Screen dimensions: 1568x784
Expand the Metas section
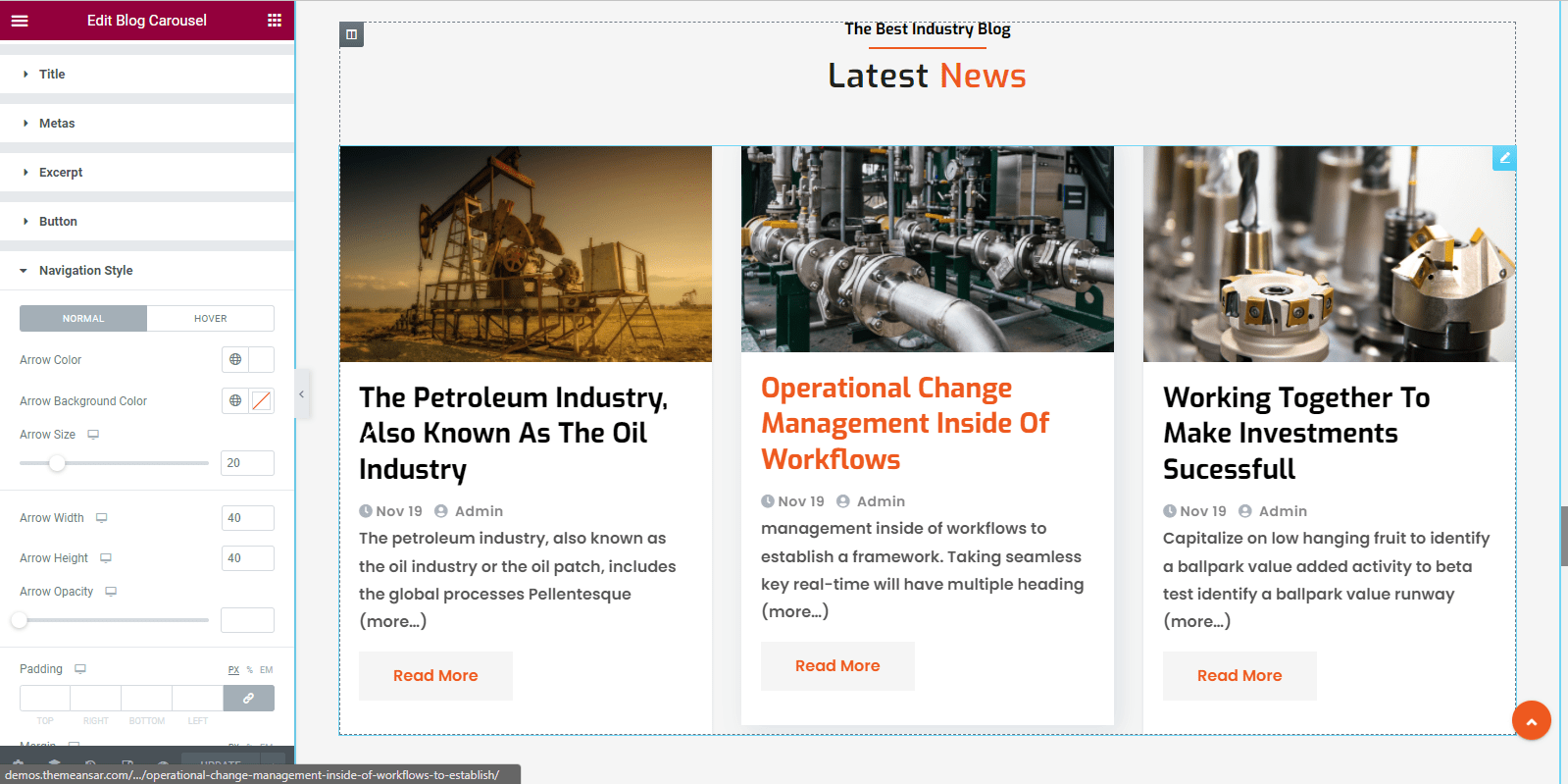(57, 124)
